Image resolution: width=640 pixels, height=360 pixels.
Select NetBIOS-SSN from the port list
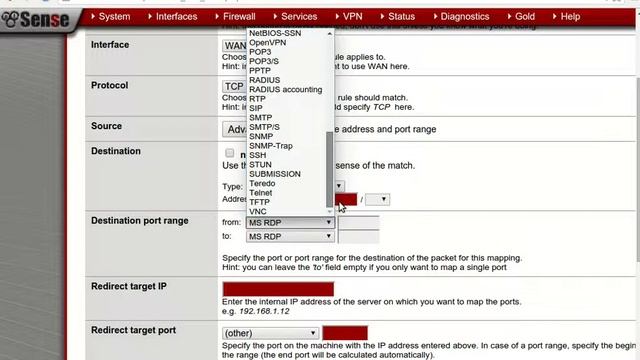[275, 33]
